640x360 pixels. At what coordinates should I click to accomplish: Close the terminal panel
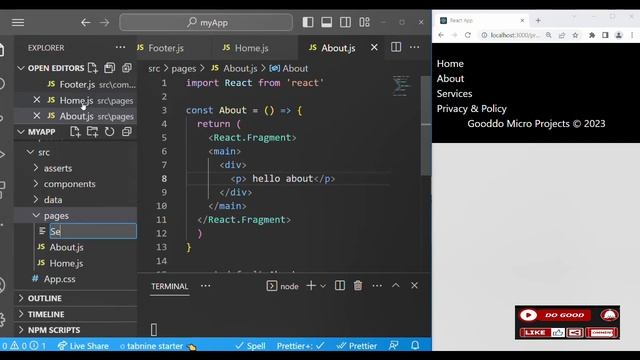point(414,286)
